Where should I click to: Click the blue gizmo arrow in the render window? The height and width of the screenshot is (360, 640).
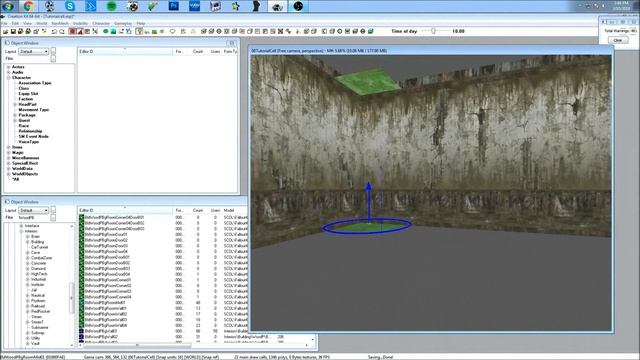point(369,201)
